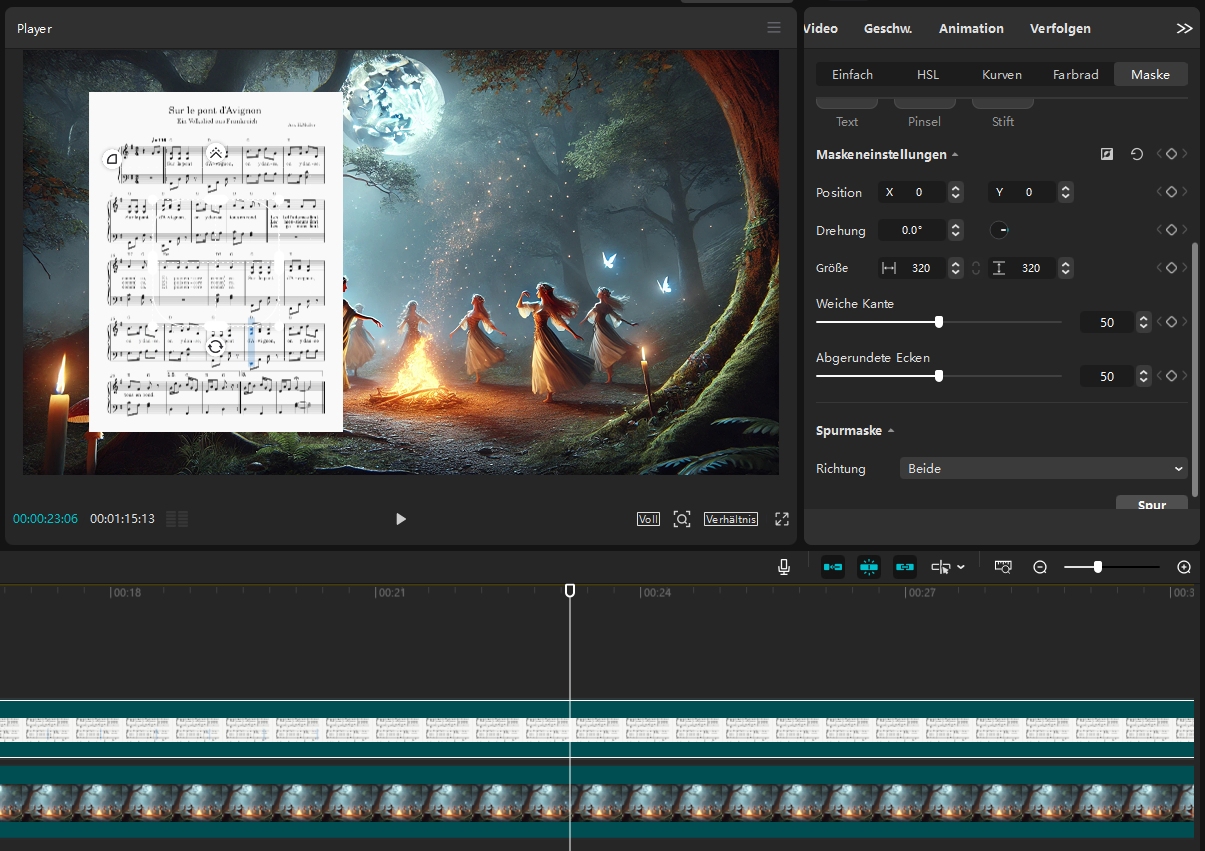Image resolution: width=1205 pixels, height=851 pixels.
Task: Open the HSL sub-tab
Action: click(927, 74)
